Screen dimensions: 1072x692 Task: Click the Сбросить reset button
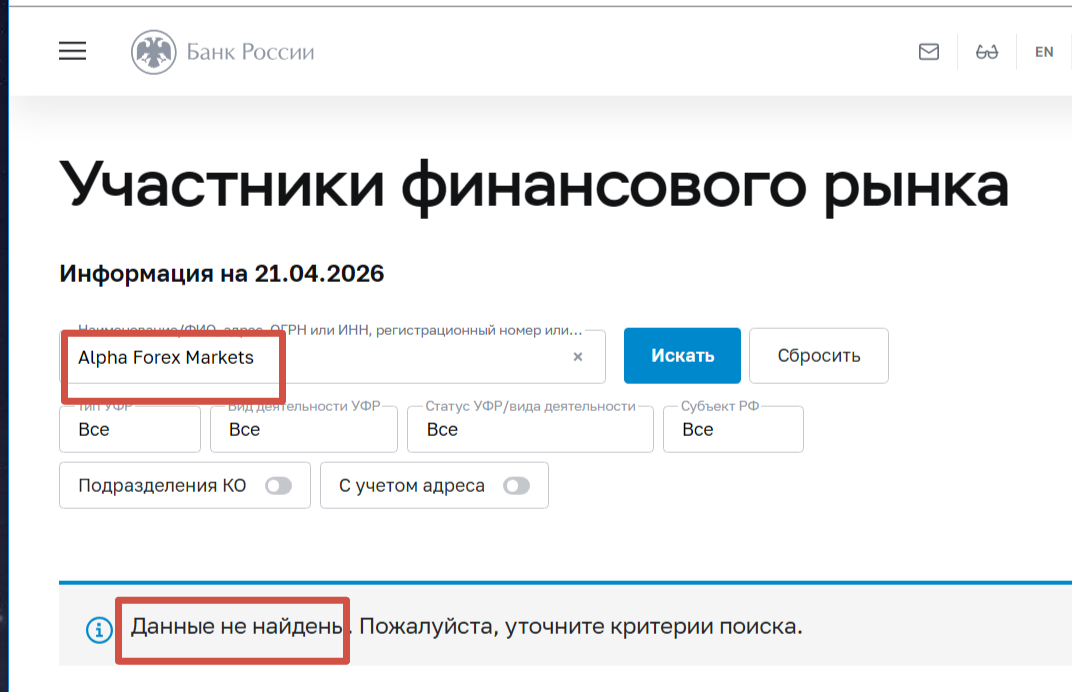pyautogui.click(x=818, y=356)
